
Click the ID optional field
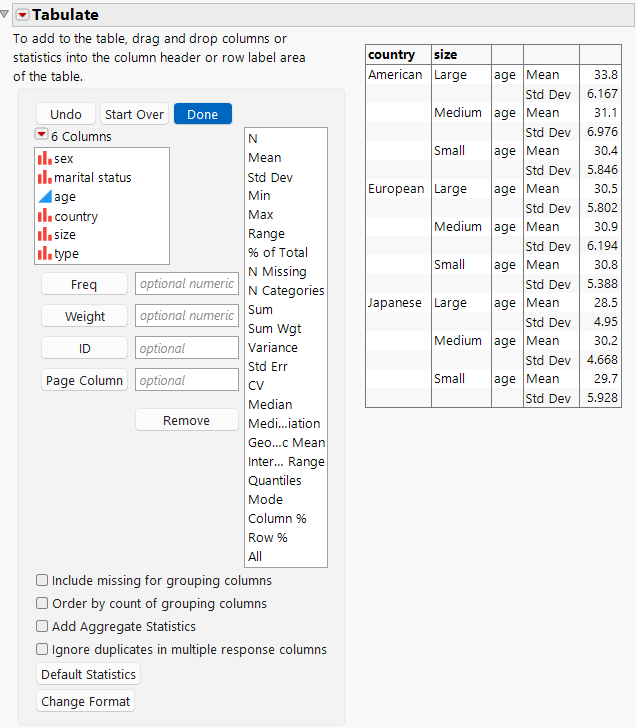[x=187, y=348]
